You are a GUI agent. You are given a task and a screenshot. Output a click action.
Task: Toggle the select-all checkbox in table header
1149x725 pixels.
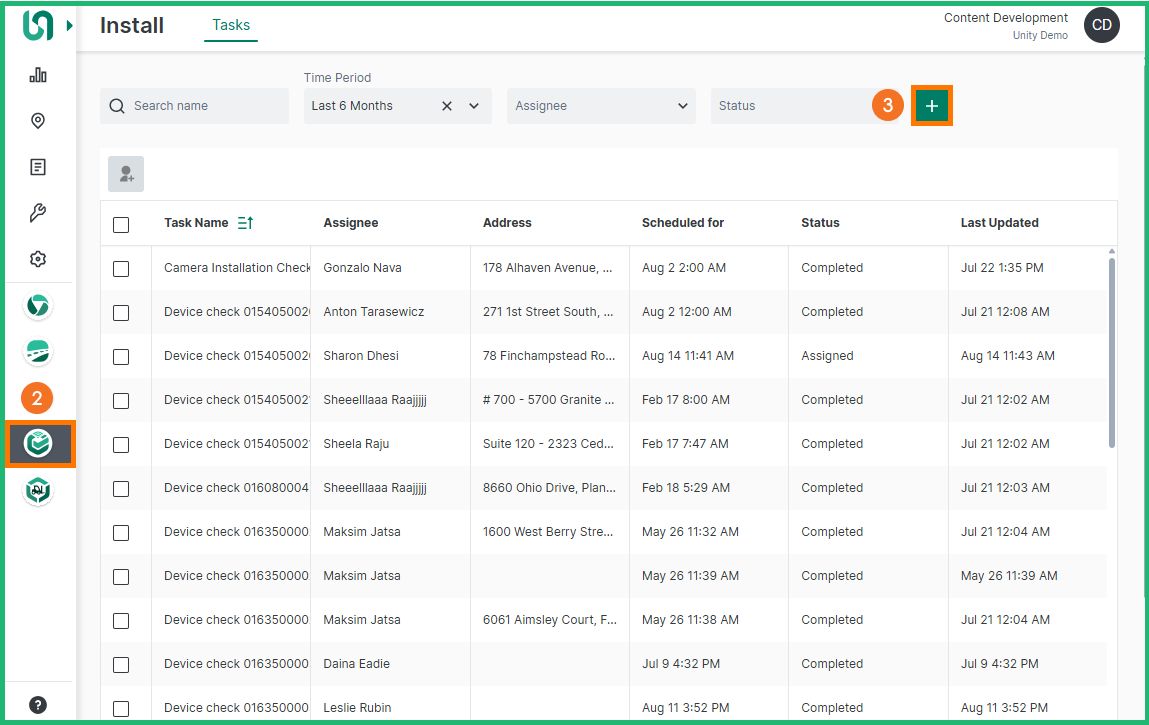[121, 224]
